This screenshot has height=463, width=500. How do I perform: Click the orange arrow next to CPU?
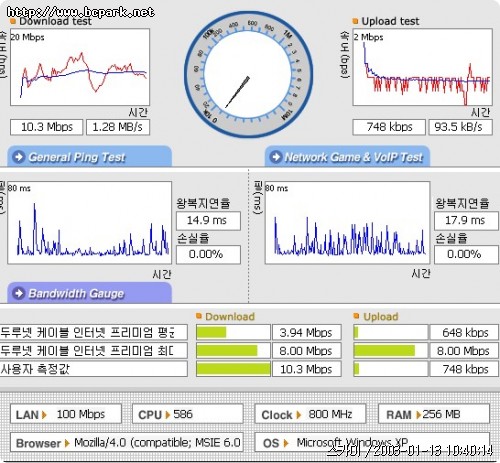(x=168, y=415)
